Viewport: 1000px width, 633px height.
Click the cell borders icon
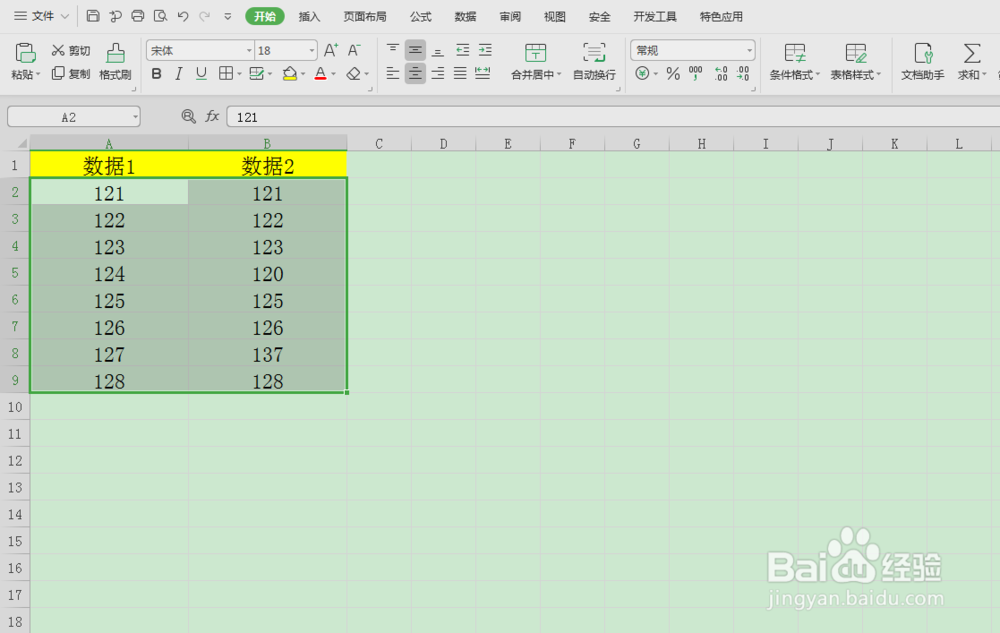[226, 73]
